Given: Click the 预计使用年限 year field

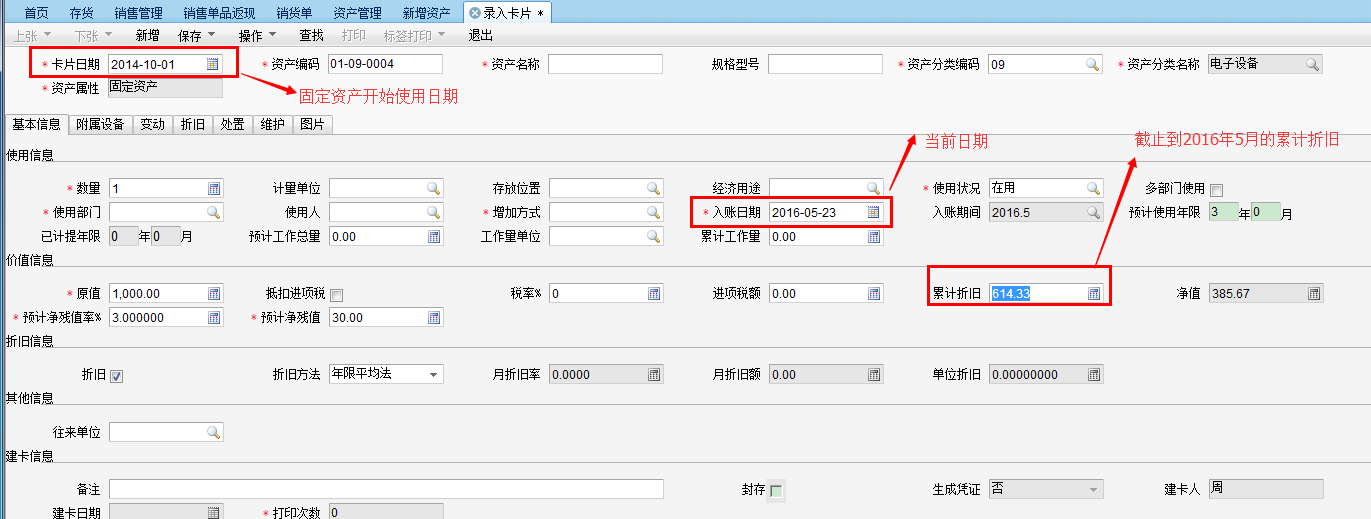Looking at the screenshot, I should pos(1223,212).
